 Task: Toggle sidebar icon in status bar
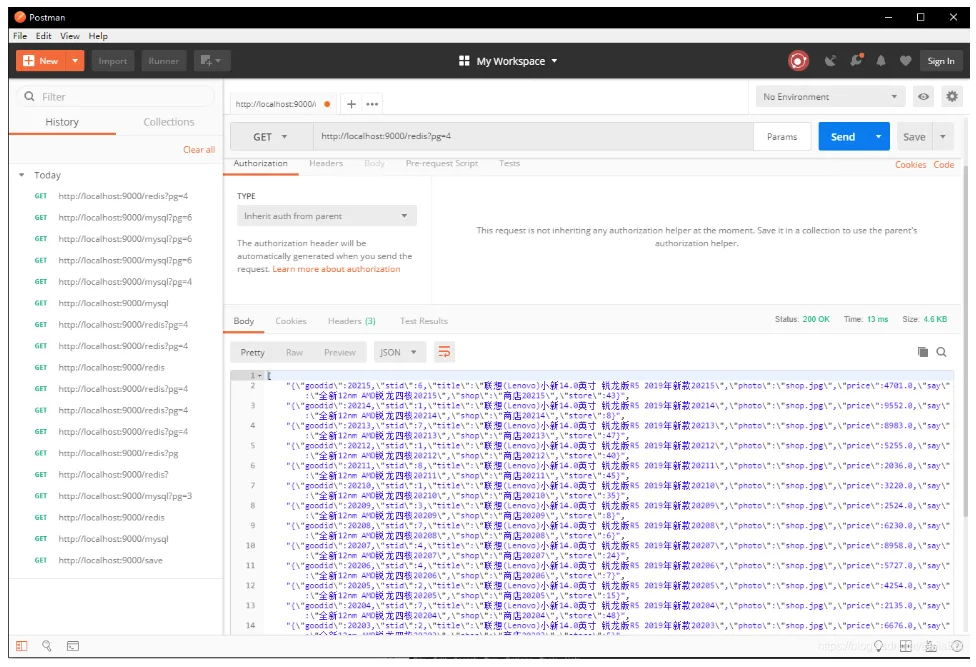coord(22,646)
